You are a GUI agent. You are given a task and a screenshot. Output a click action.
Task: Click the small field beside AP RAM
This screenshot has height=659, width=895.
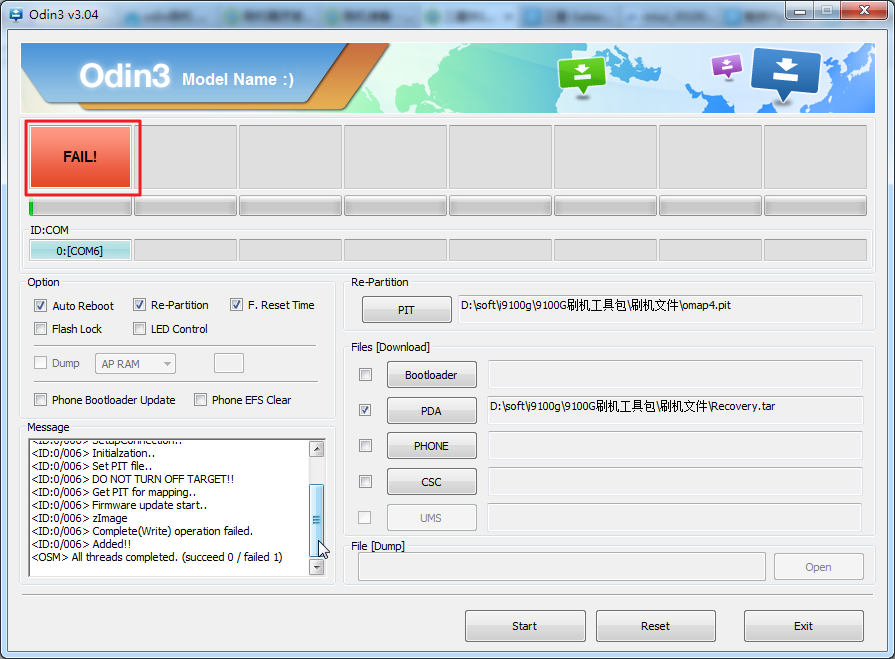click(229, 363)
